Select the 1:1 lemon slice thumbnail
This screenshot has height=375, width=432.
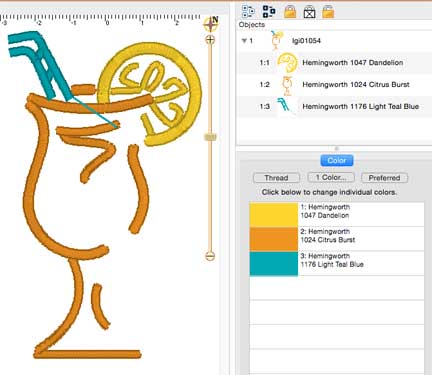(x=287, y=63)
